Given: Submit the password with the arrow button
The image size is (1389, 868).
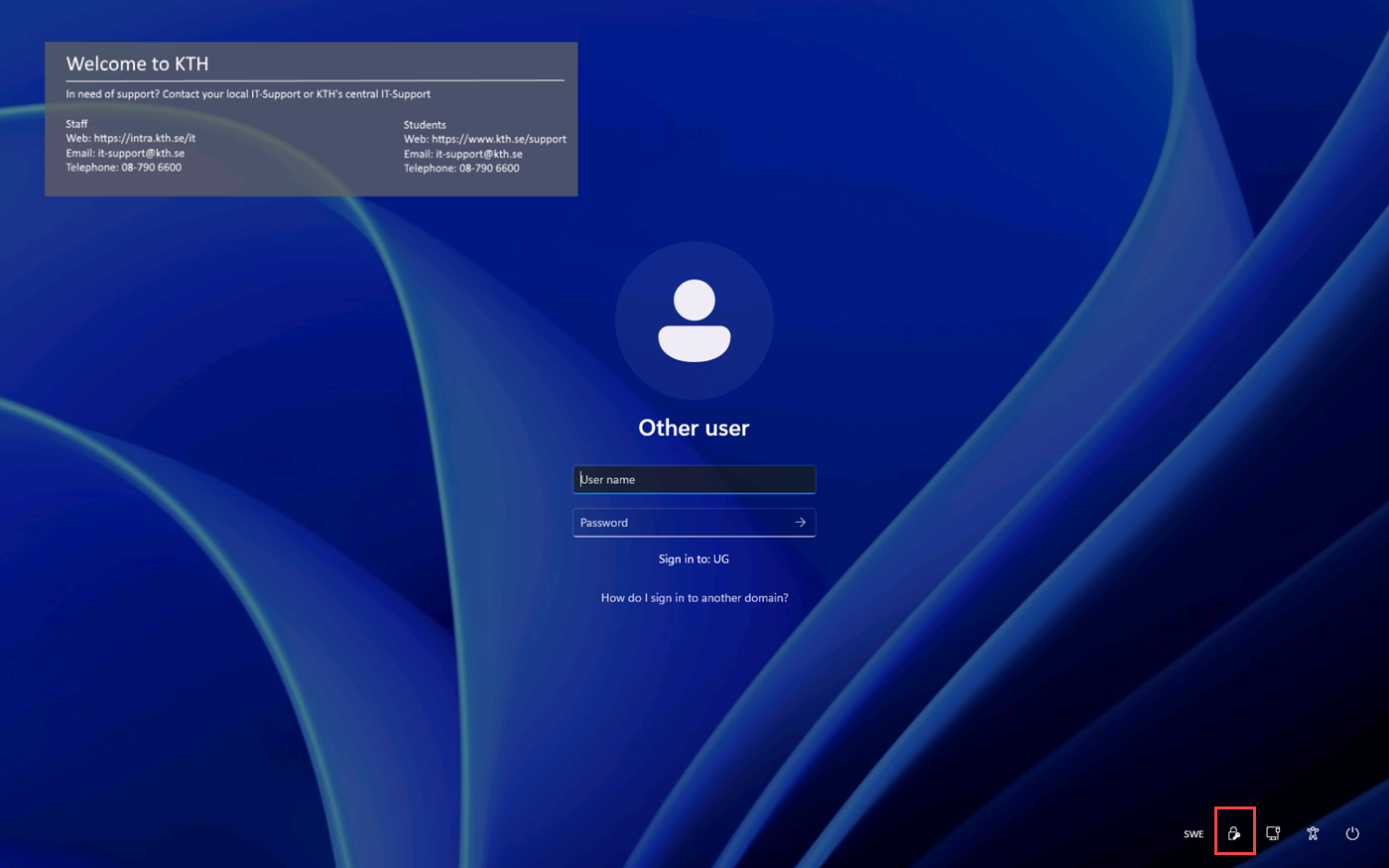Looking at the screenshot, I should coord(801,523).
